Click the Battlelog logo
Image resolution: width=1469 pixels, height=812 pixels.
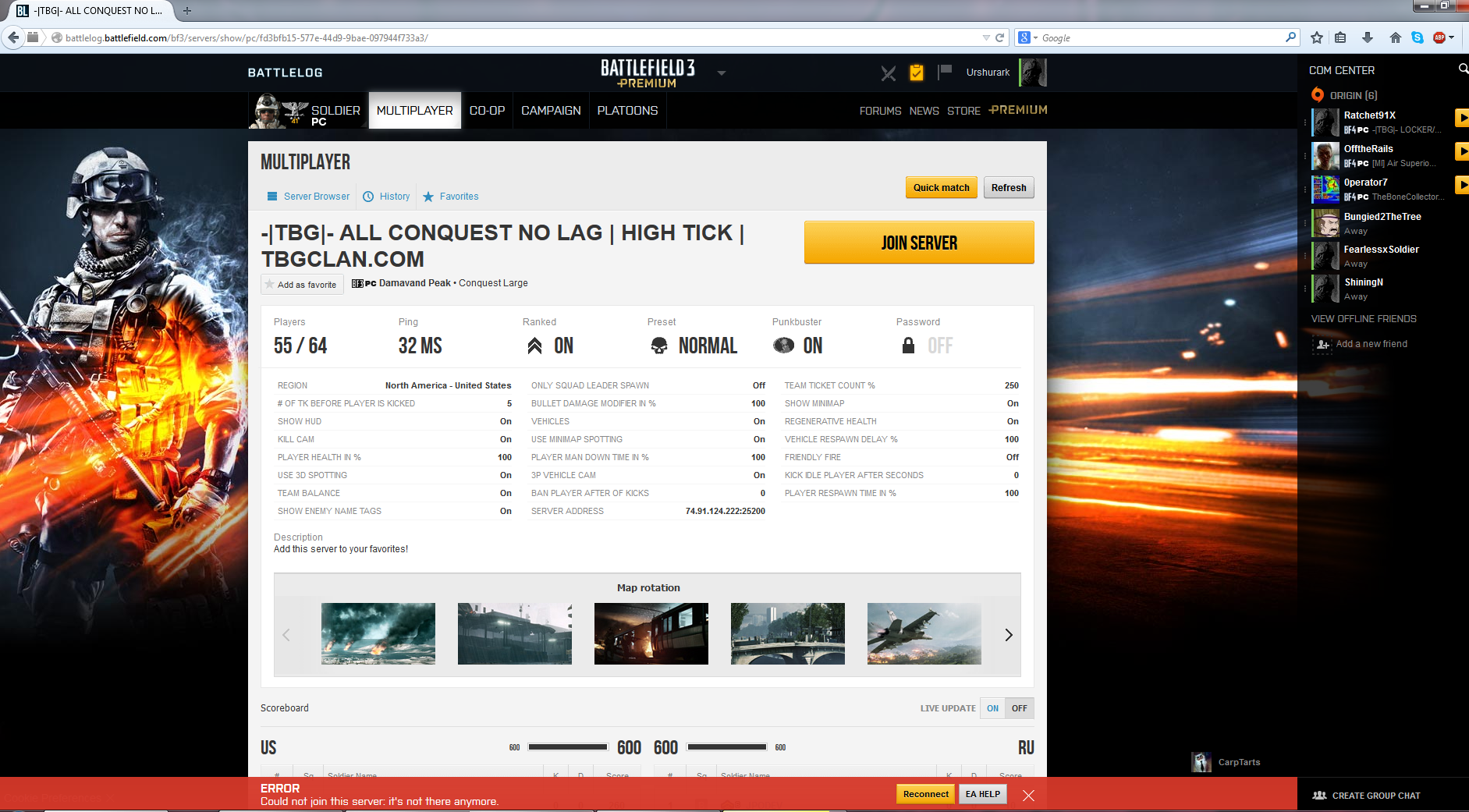click(285, 73)
